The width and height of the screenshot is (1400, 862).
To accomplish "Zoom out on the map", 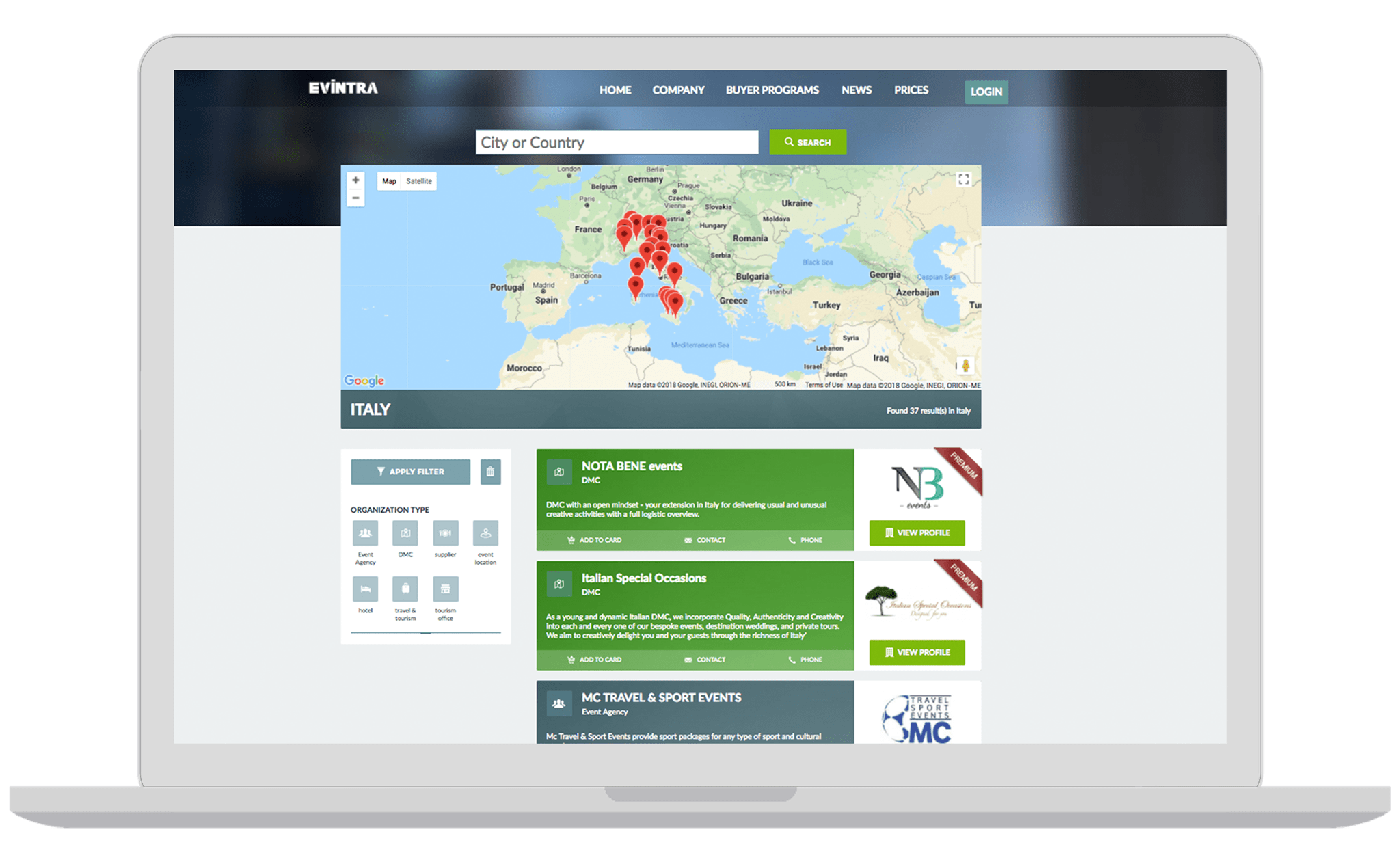I will click(355, 198).
